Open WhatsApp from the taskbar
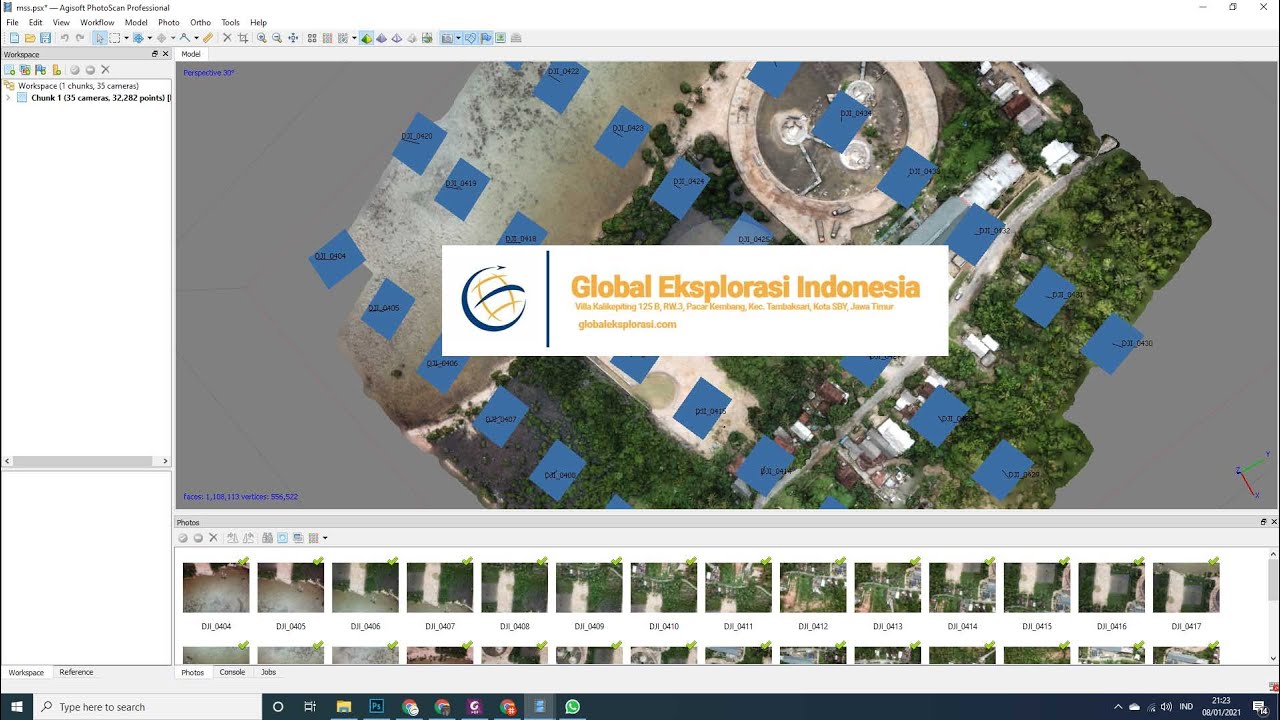 (x=572, y=707)
